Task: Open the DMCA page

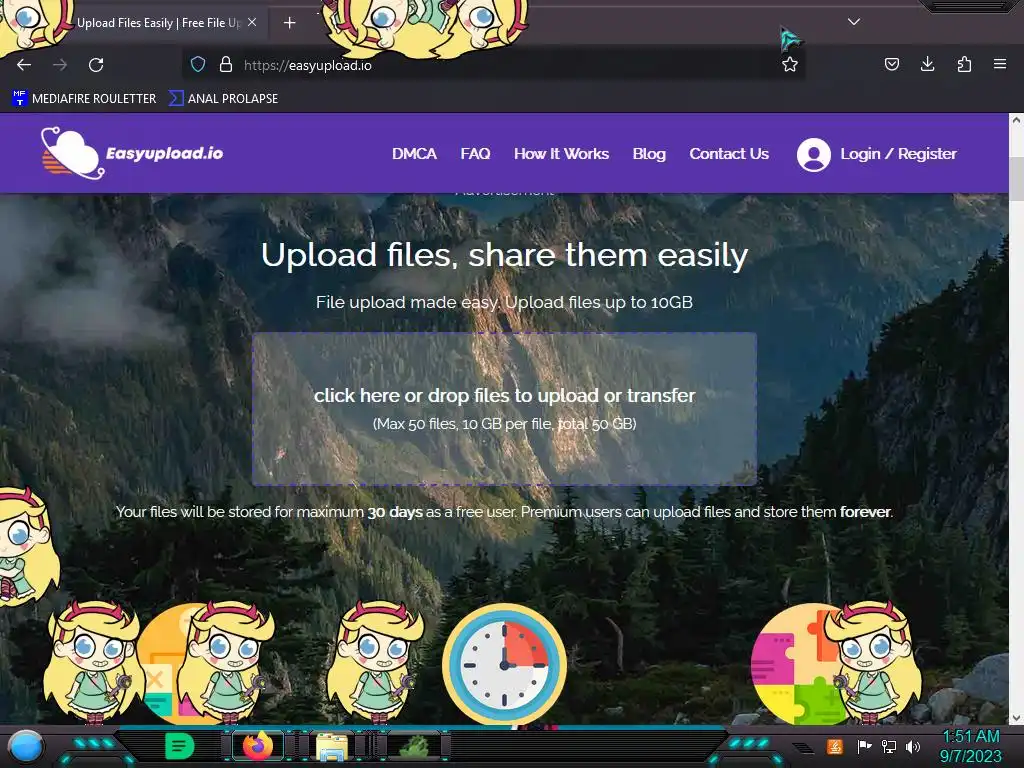Action: coord(414,154)
